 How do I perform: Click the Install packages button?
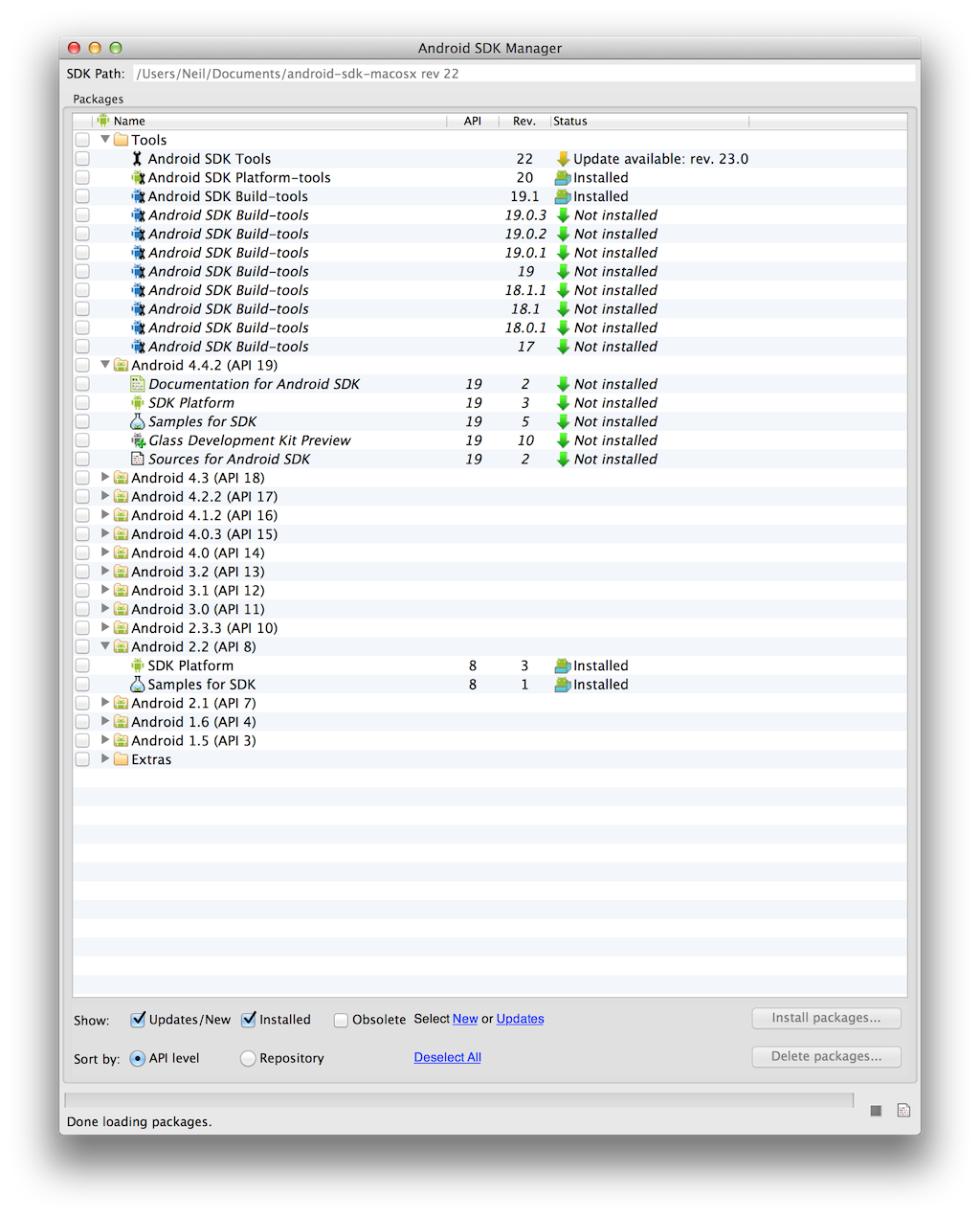pos(826,1018)
